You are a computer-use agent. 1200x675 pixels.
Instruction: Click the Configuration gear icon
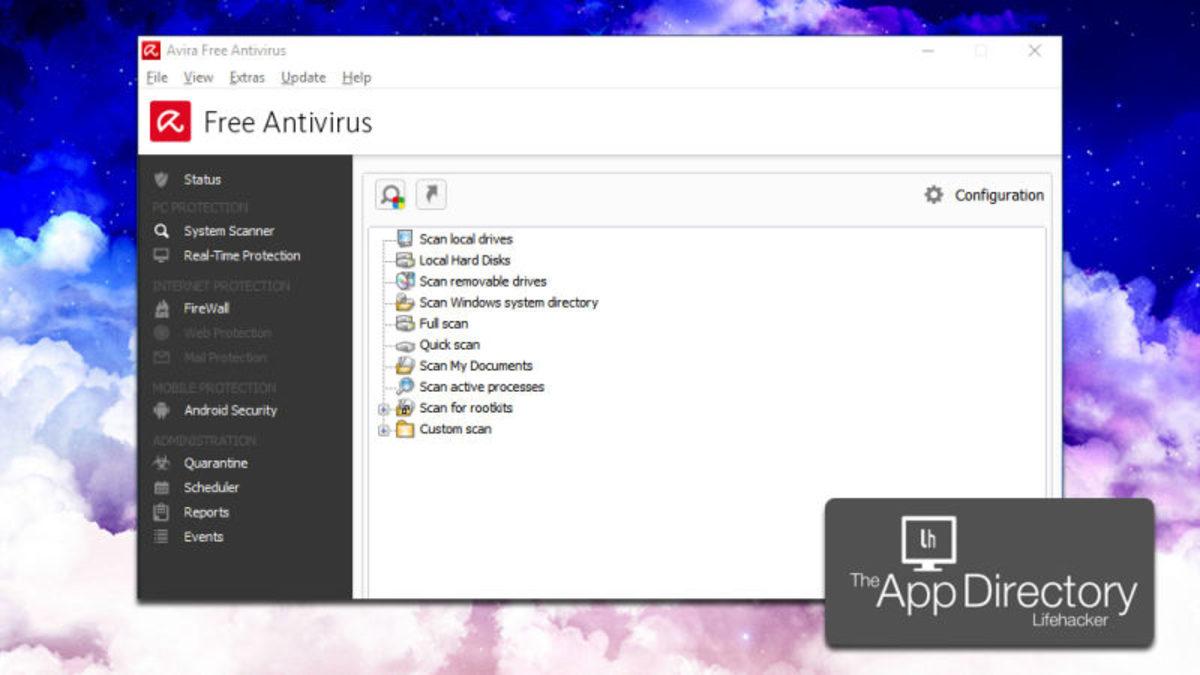pyautogui.click(x=933, y=195)
